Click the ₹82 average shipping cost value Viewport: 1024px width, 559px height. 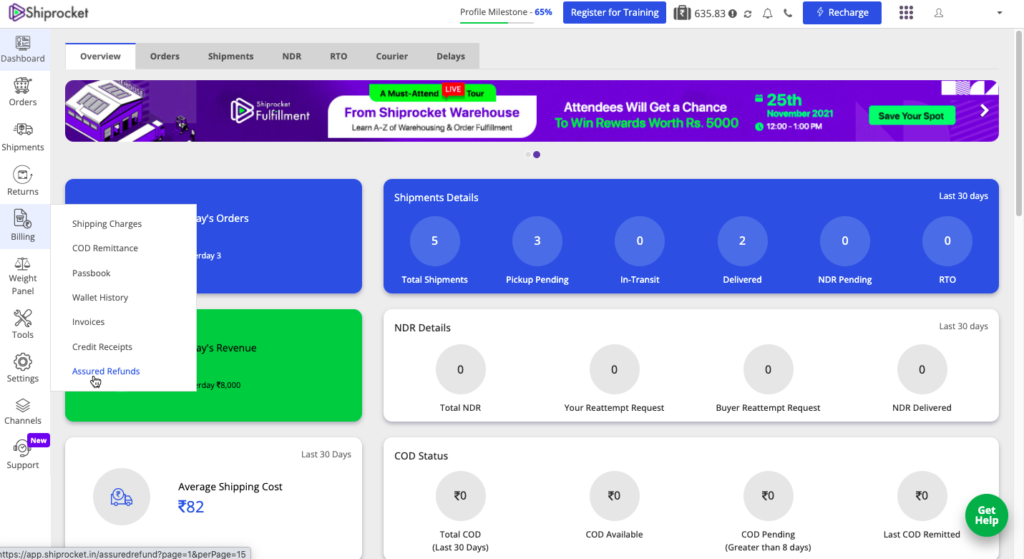click(191, 507)
